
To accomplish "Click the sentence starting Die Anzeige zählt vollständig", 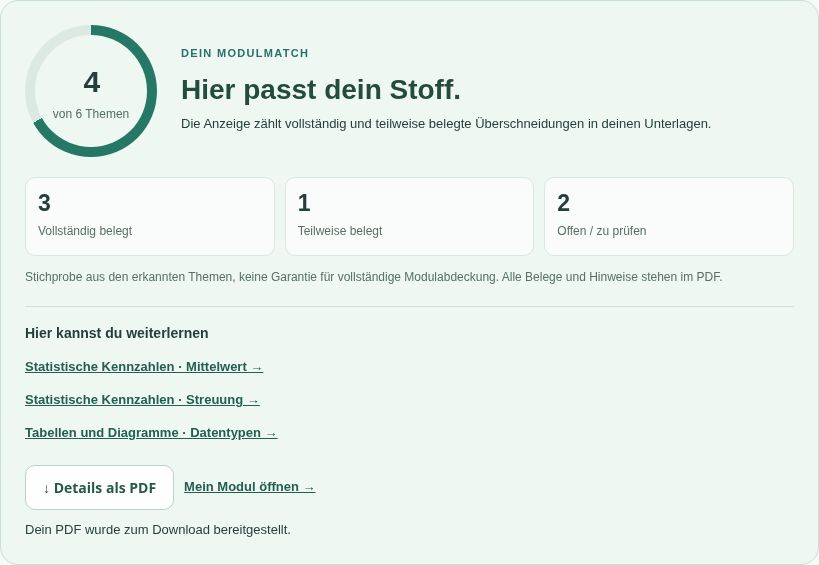I will (x=446, y=124).
